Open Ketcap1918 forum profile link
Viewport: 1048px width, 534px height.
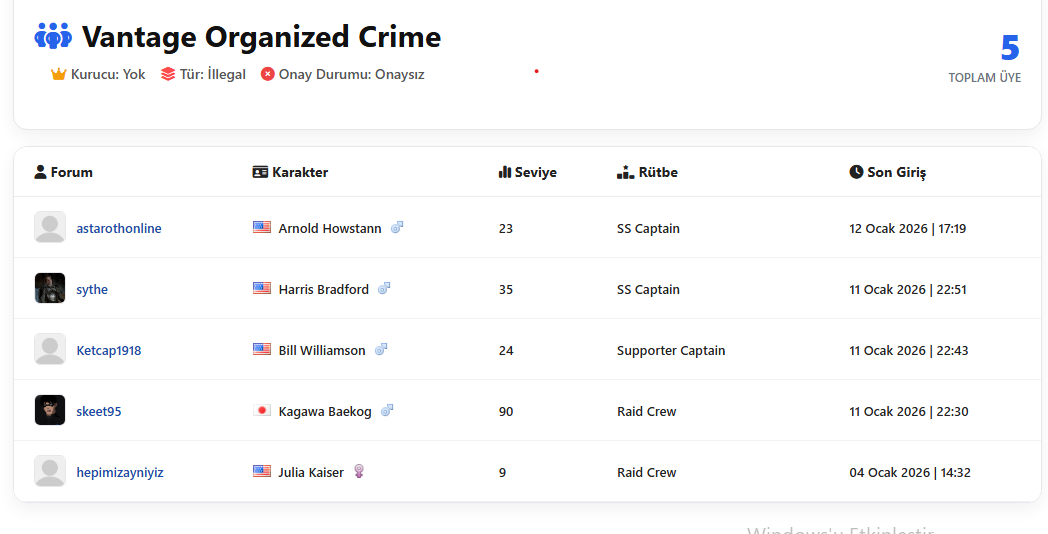click(109, 350)
